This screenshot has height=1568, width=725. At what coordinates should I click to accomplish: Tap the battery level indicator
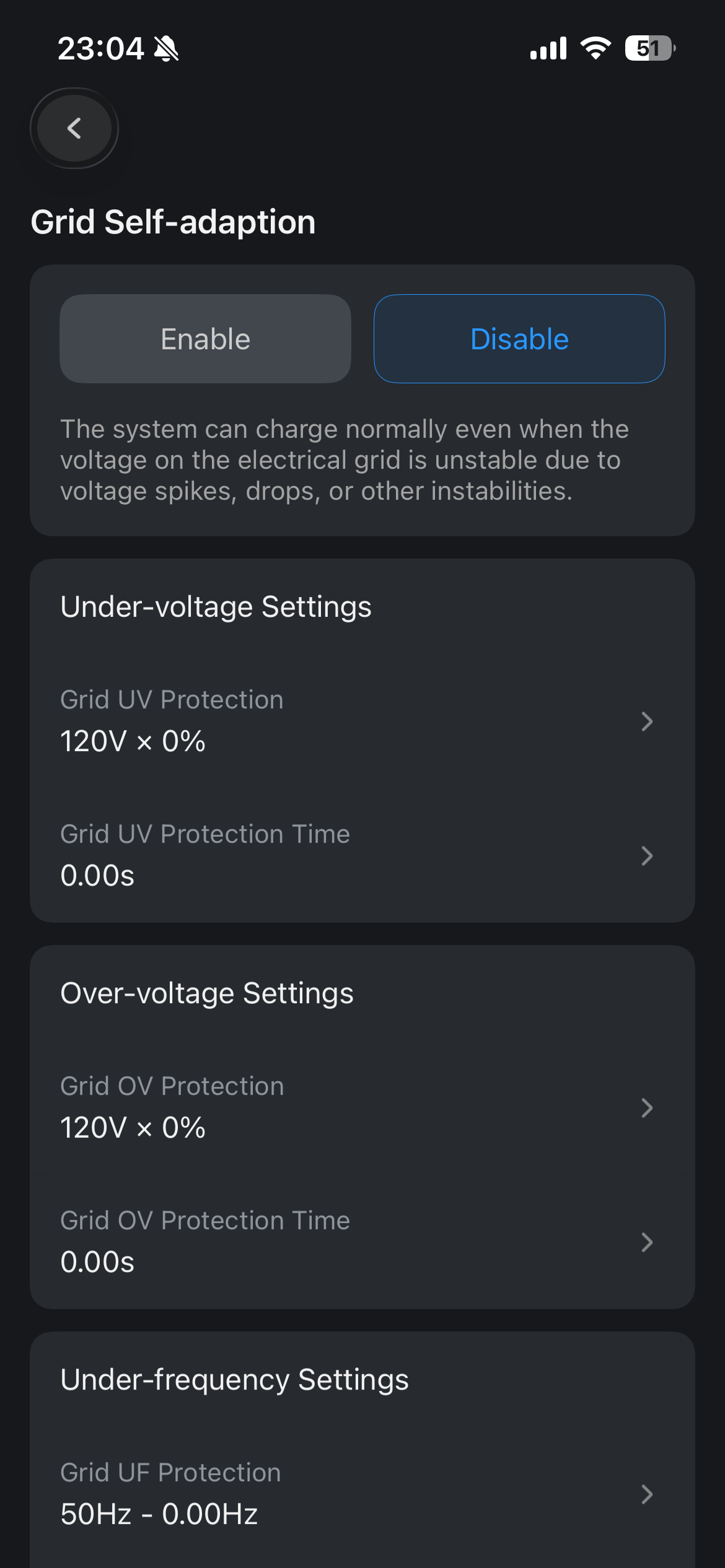point(649,48)
